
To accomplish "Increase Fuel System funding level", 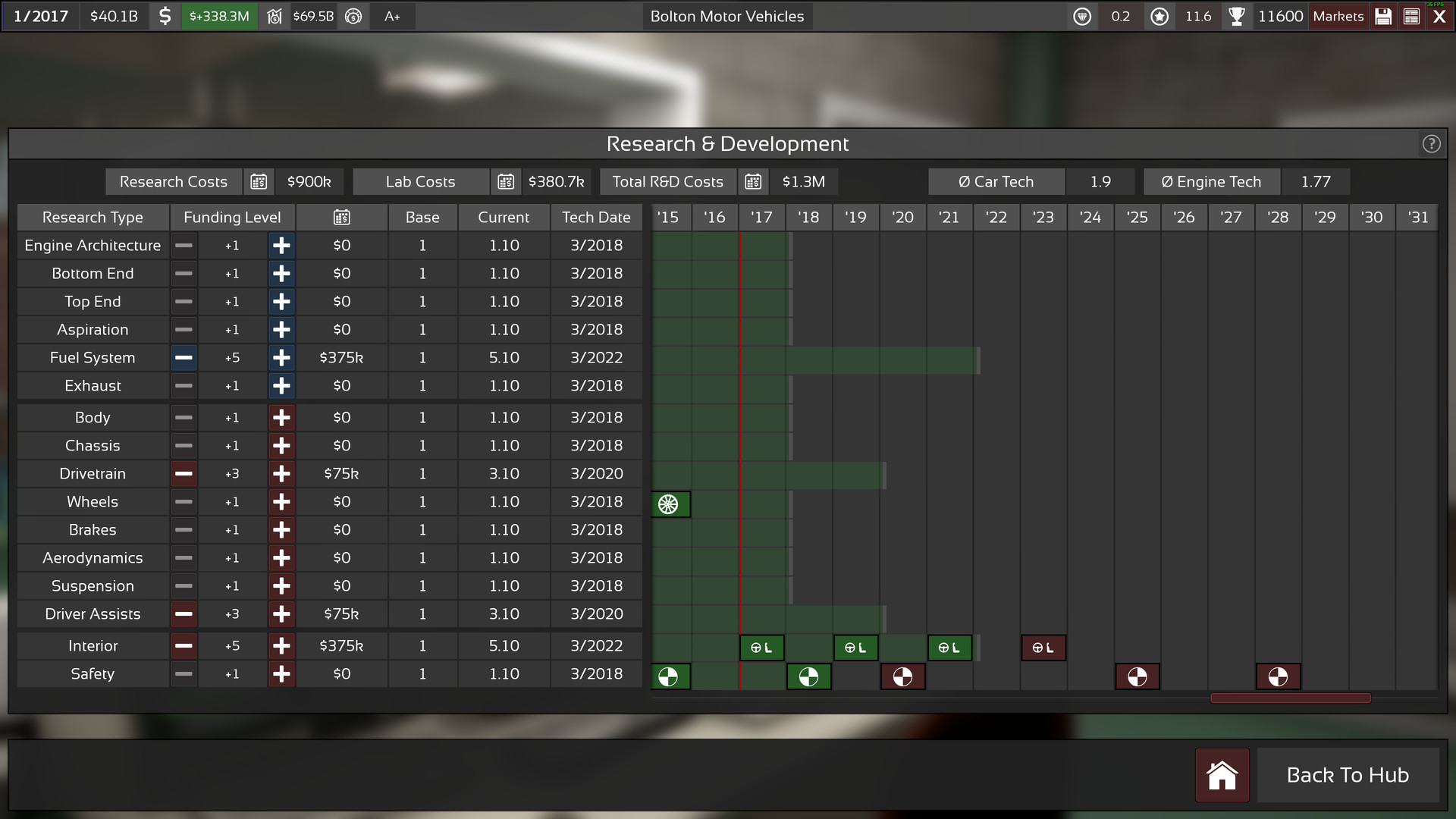I will click(281, 358).
